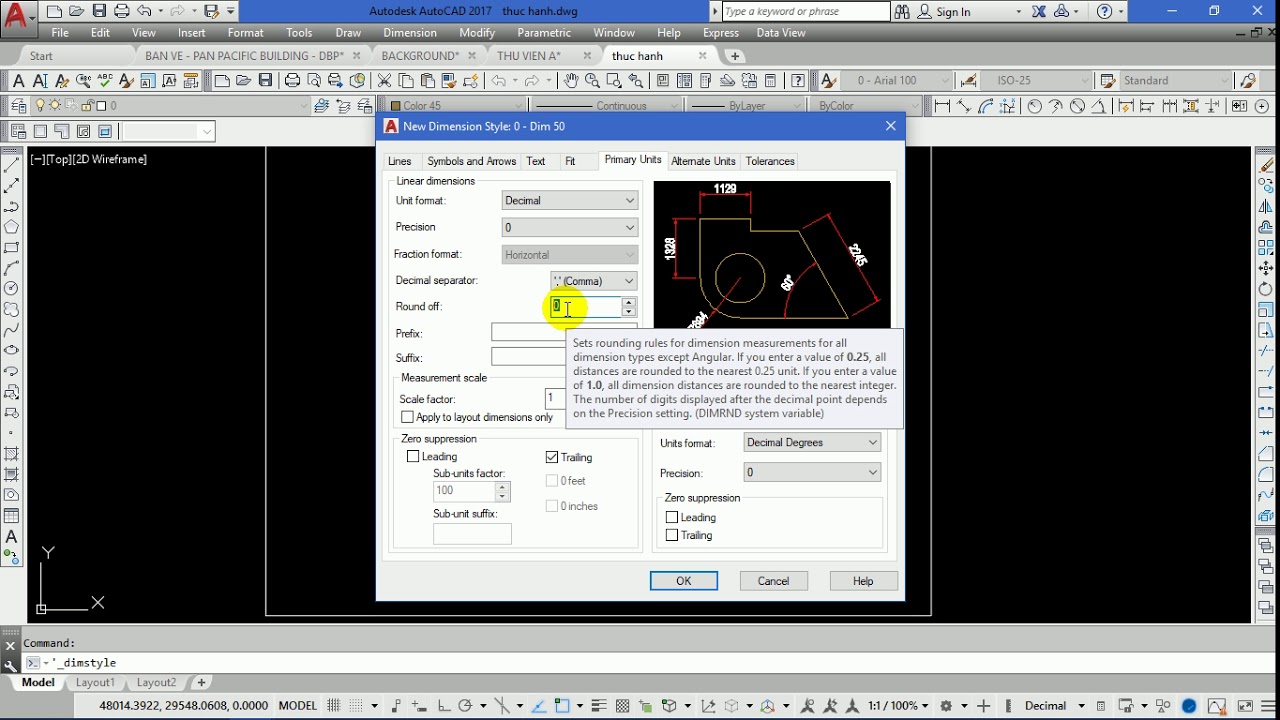Click the Undo arrow in quick access toolbar
The width and height of the screenshot is (1280, 720).
click(144, 12)
